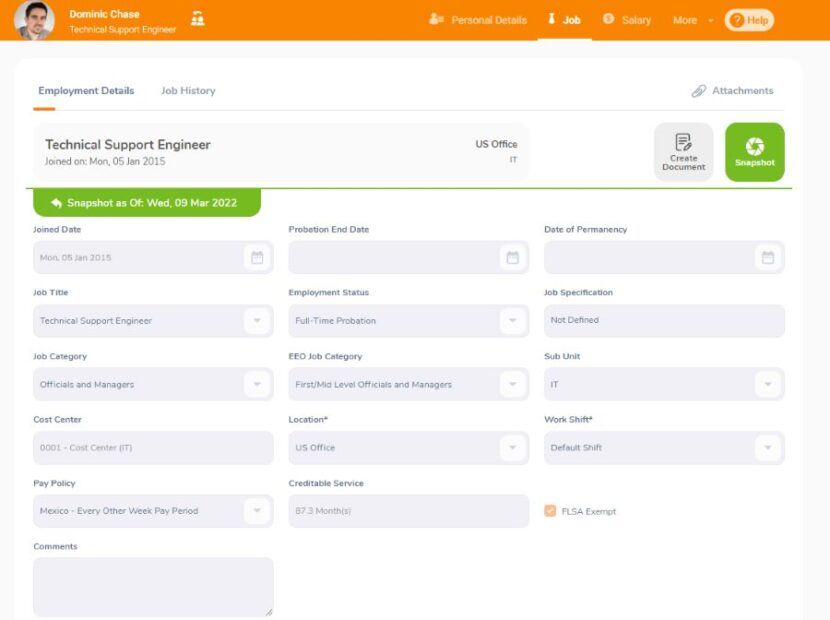Viewport: 830px width, 620px height.
Task: Expand the More menu dropdown
Action: tap(691, 18)
